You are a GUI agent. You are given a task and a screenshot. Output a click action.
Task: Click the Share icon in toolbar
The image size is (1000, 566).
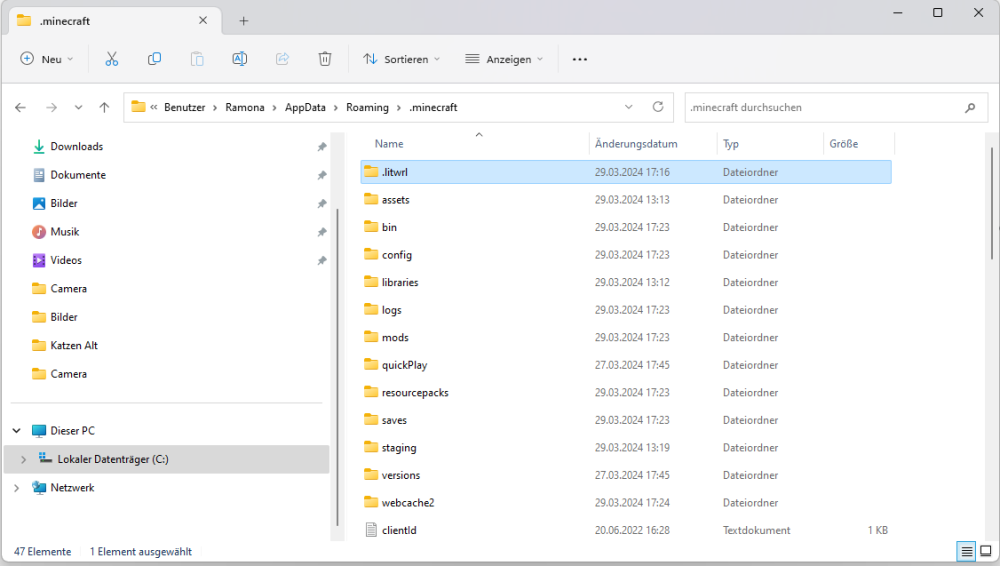click(x=283, y=59)
